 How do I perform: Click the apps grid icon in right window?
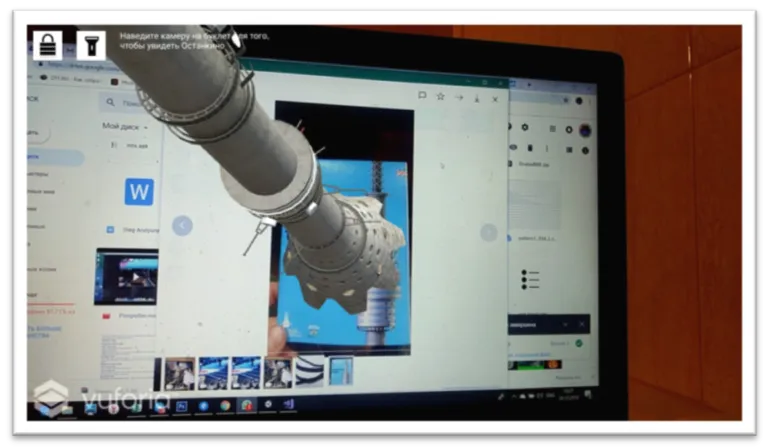[x=553, y=128]
